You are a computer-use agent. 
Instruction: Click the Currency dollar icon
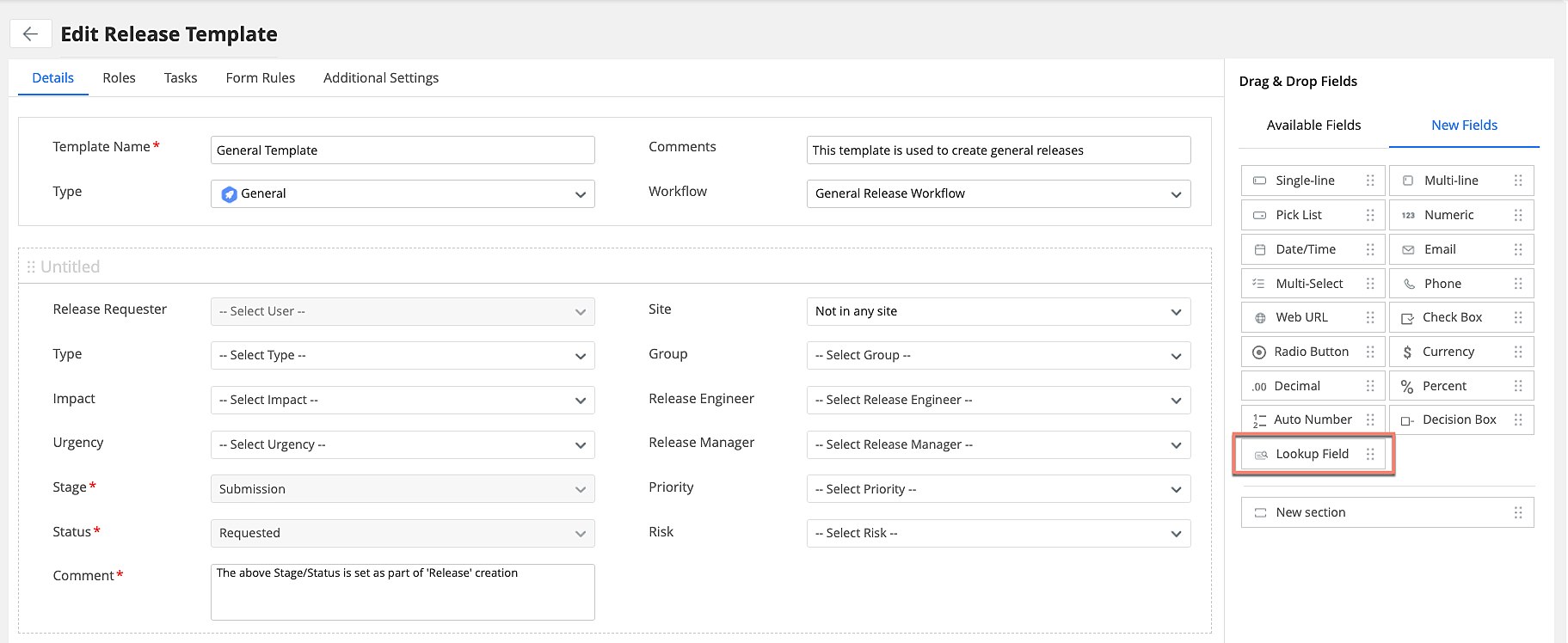[1407, 352]
